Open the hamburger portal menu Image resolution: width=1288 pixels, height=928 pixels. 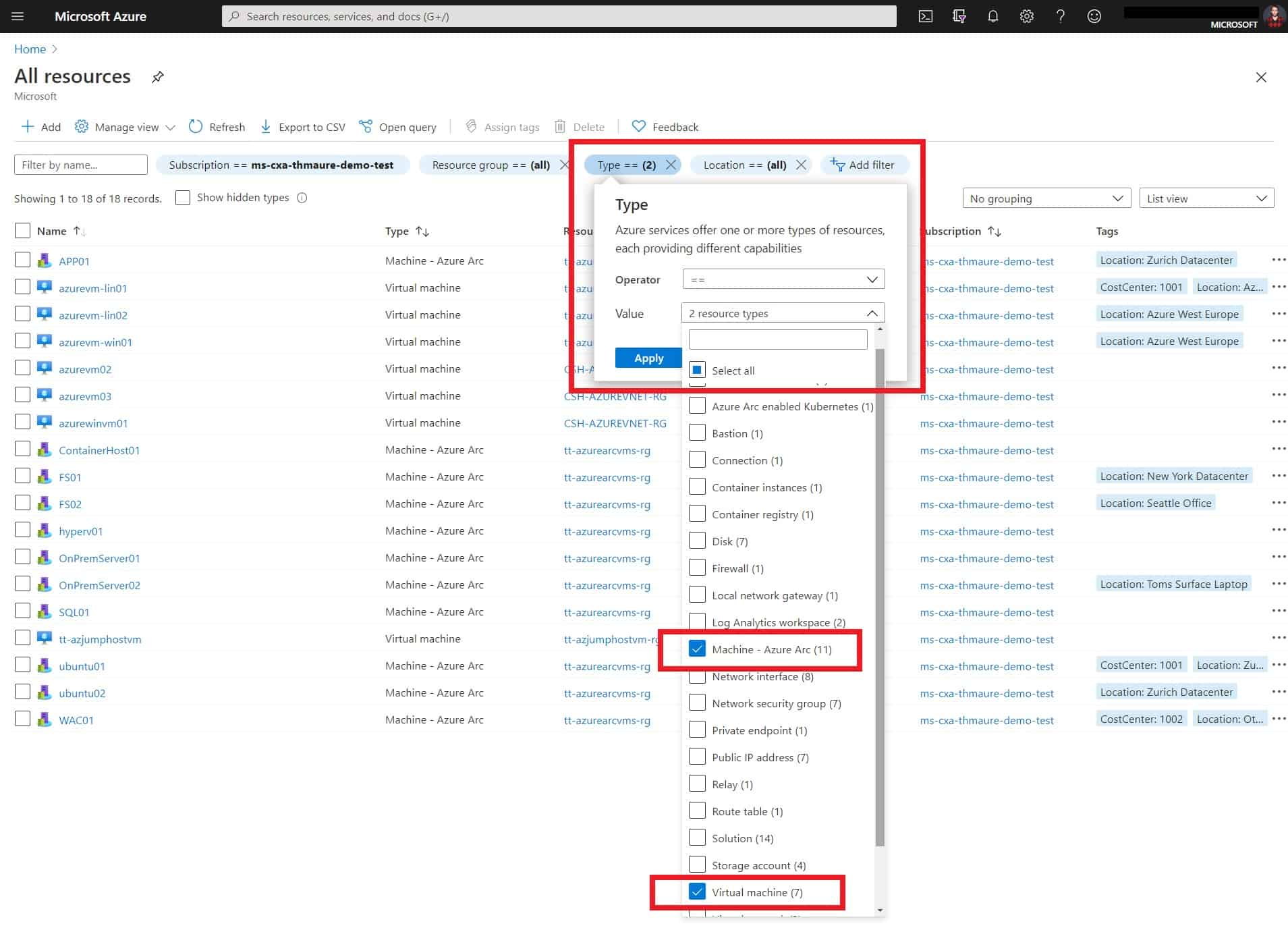click(x=18, y=16)
